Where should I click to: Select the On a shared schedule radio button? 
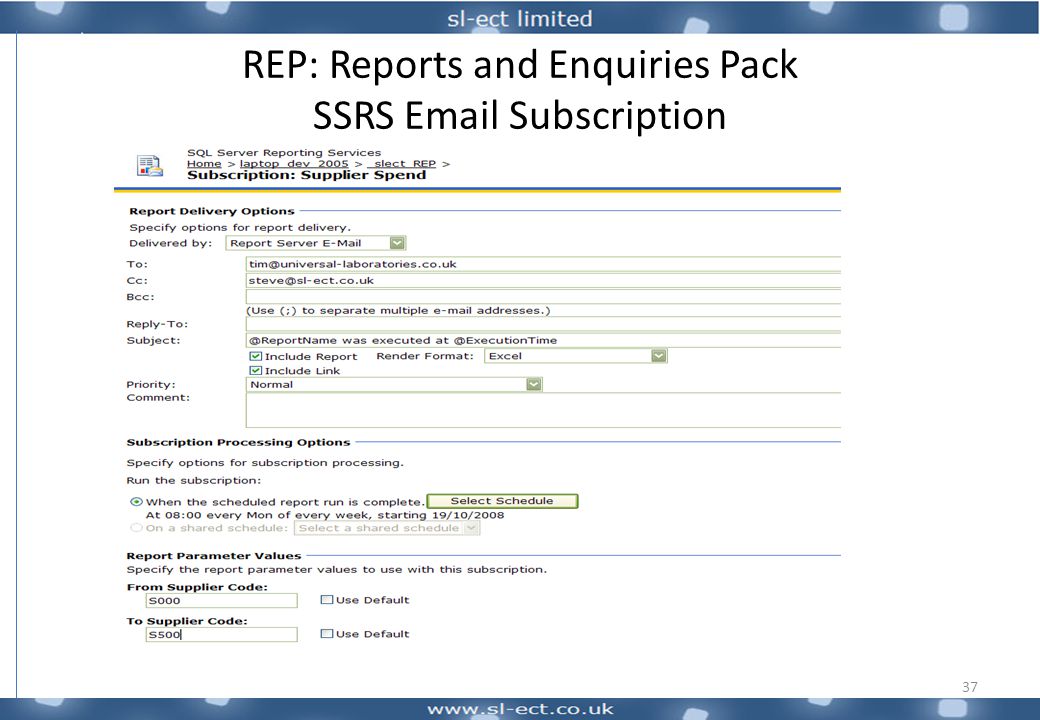pyautogui.click(x=136, y=528)
